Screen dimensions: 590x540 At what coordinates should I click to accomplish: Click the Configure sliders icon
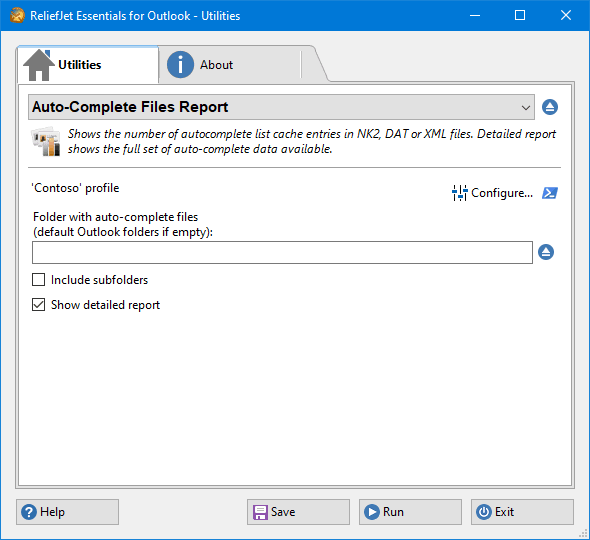[x=459, y=193]
